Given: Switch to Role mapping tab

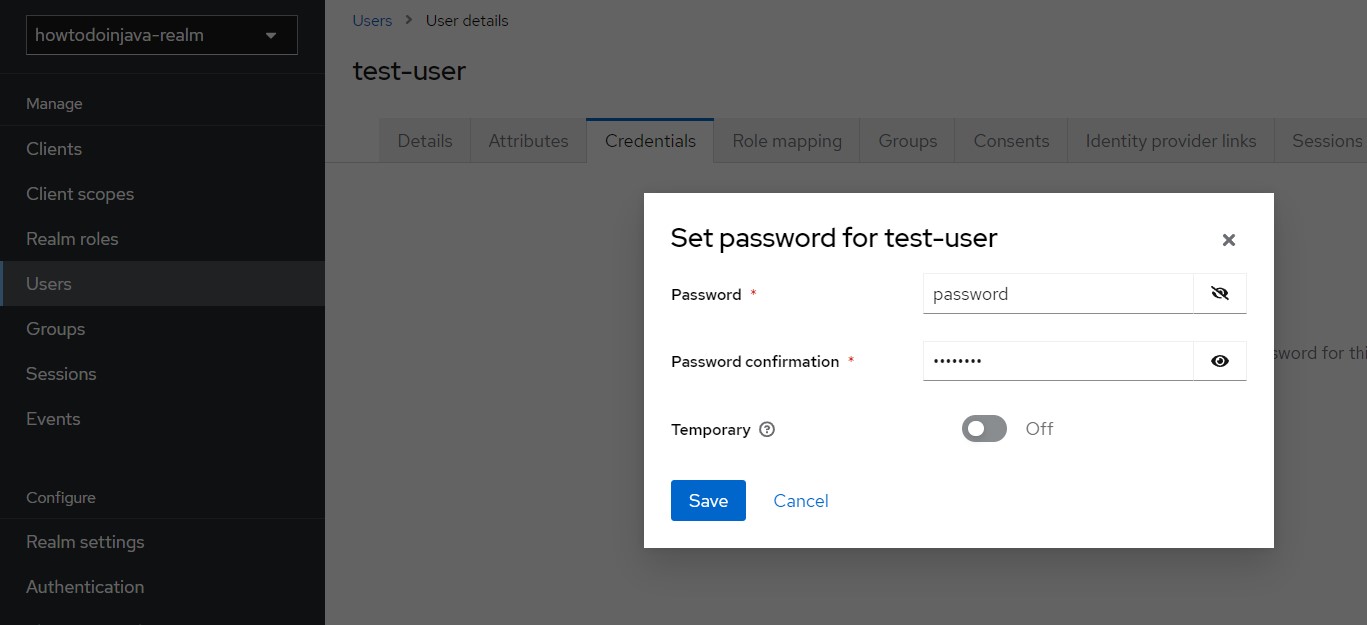Looking at the screenshot, I should (x=786, y=140).
